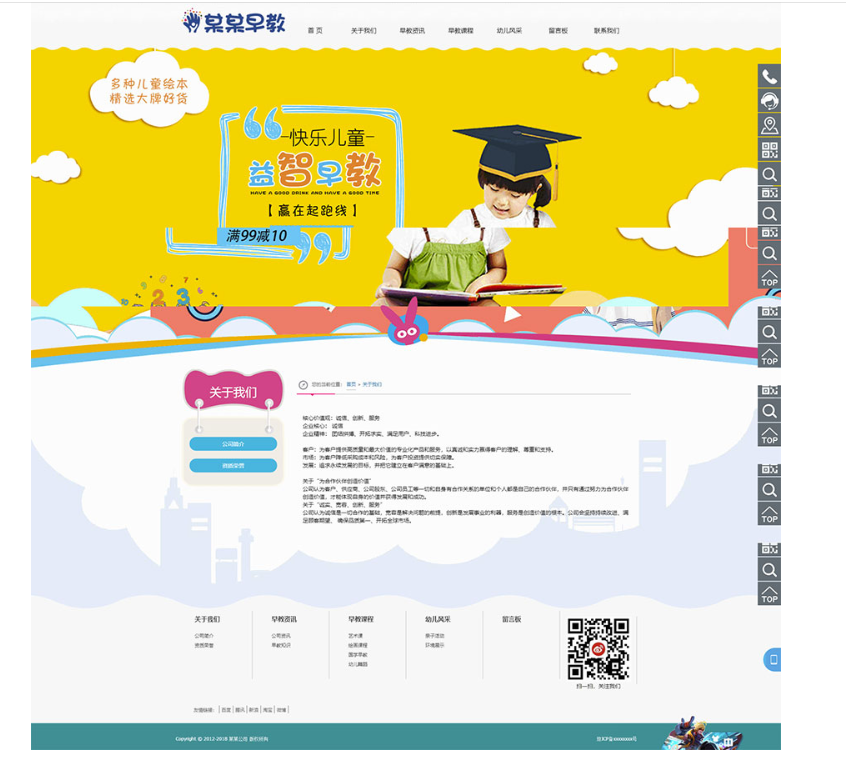Select 幼儿风采 in the top navigation bar
Screen dimensions: 846x761
509,31
